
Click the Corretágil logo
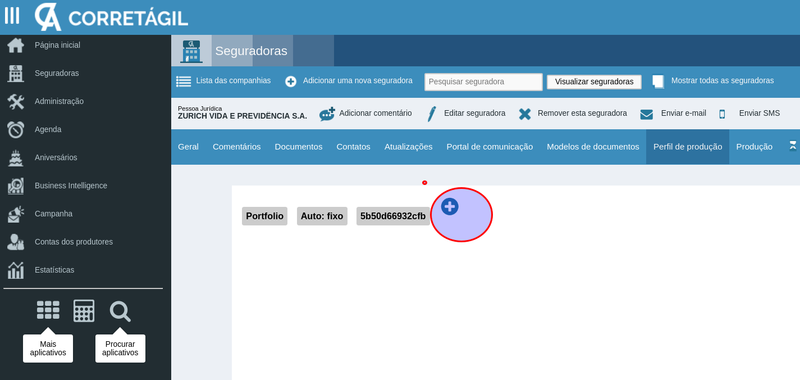pos(111,17)
